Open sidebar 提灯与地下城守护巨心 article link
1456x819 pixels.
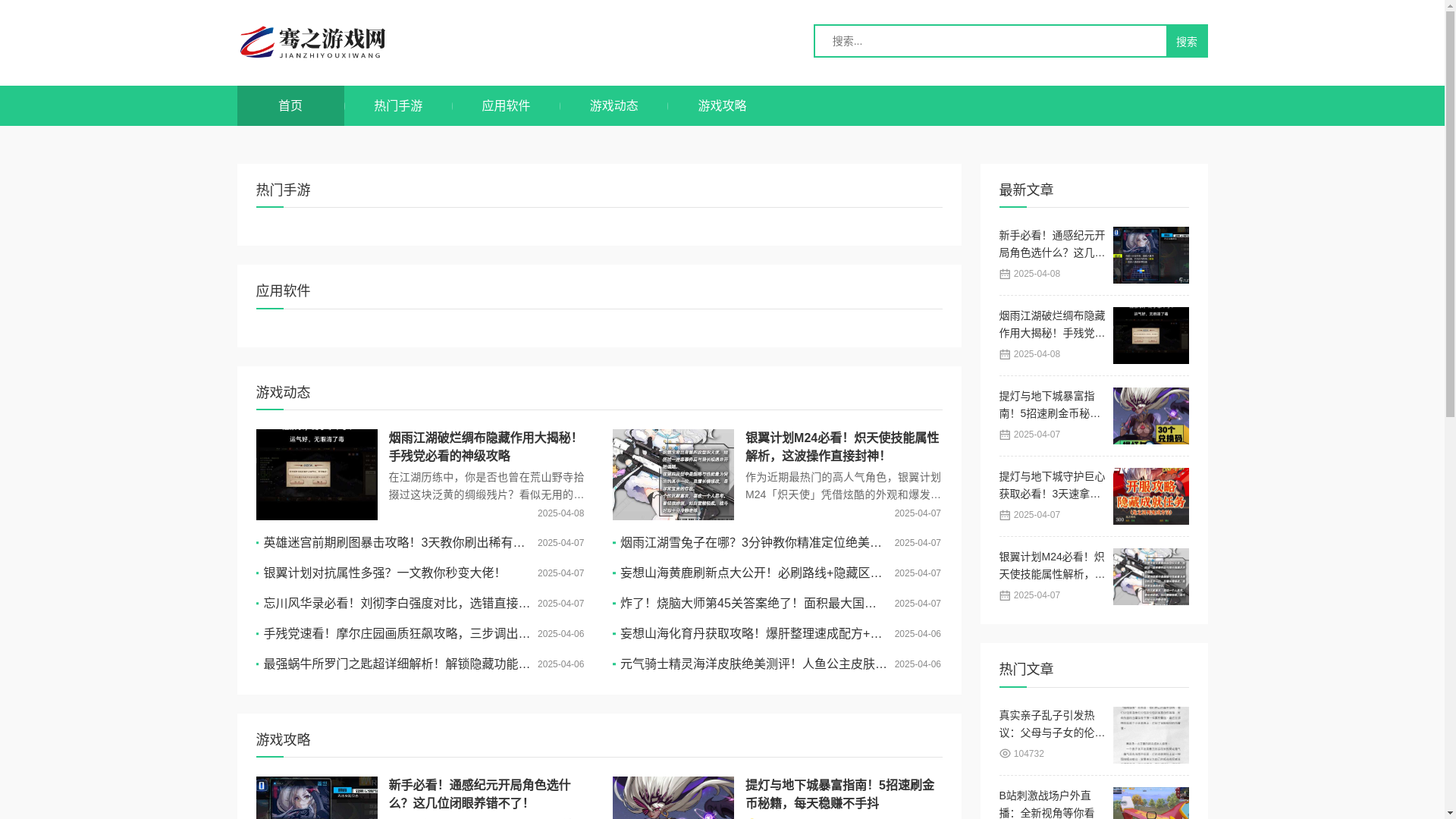click(1052, 485)
